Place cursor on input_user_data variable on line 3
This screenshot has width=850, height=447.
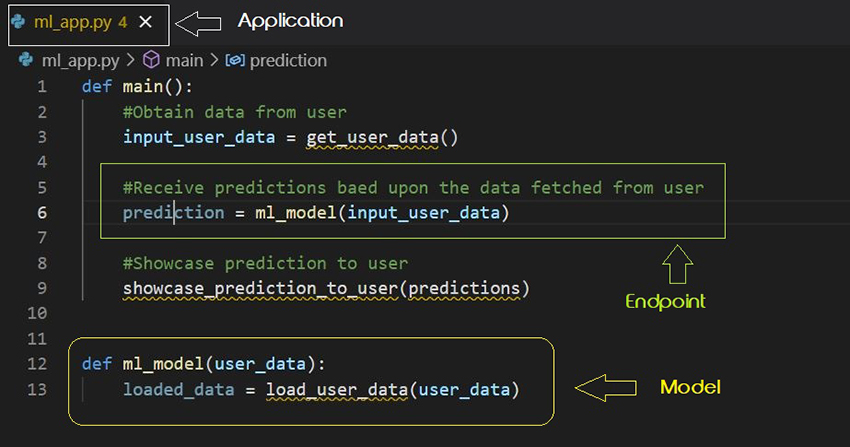[x=199, y=137]
